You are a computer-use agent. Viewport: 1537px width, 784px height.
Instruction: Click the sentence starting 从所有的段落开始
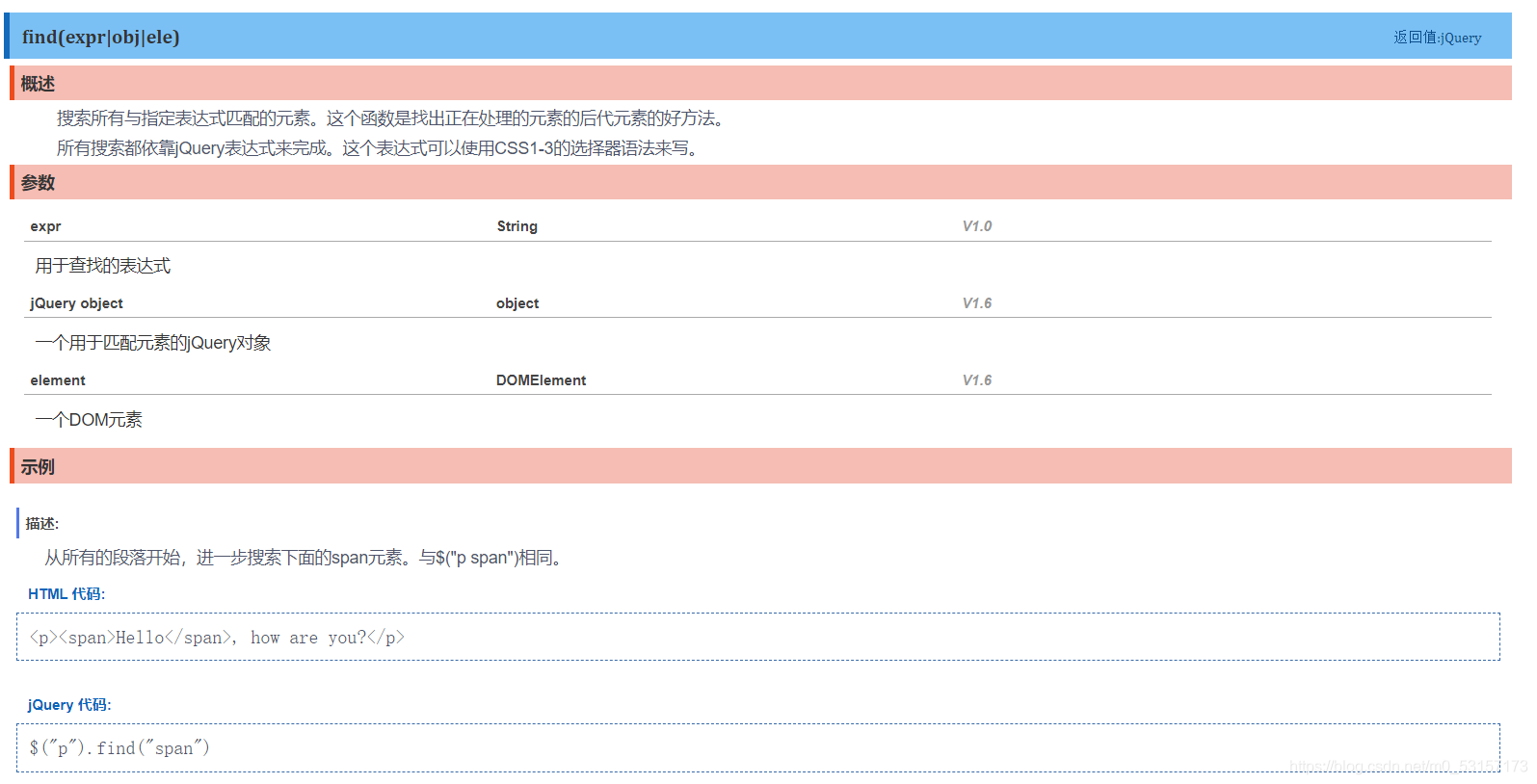coord(305,558)
